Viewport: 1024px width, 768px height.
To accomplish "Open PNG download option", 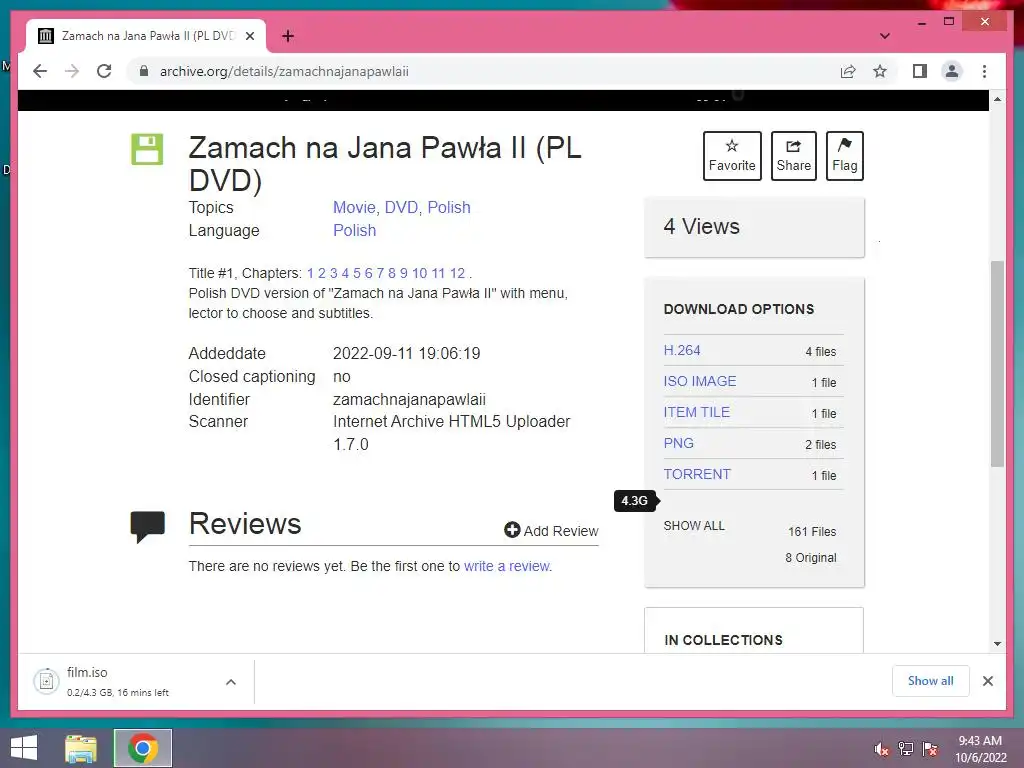I will click(679, 443).
